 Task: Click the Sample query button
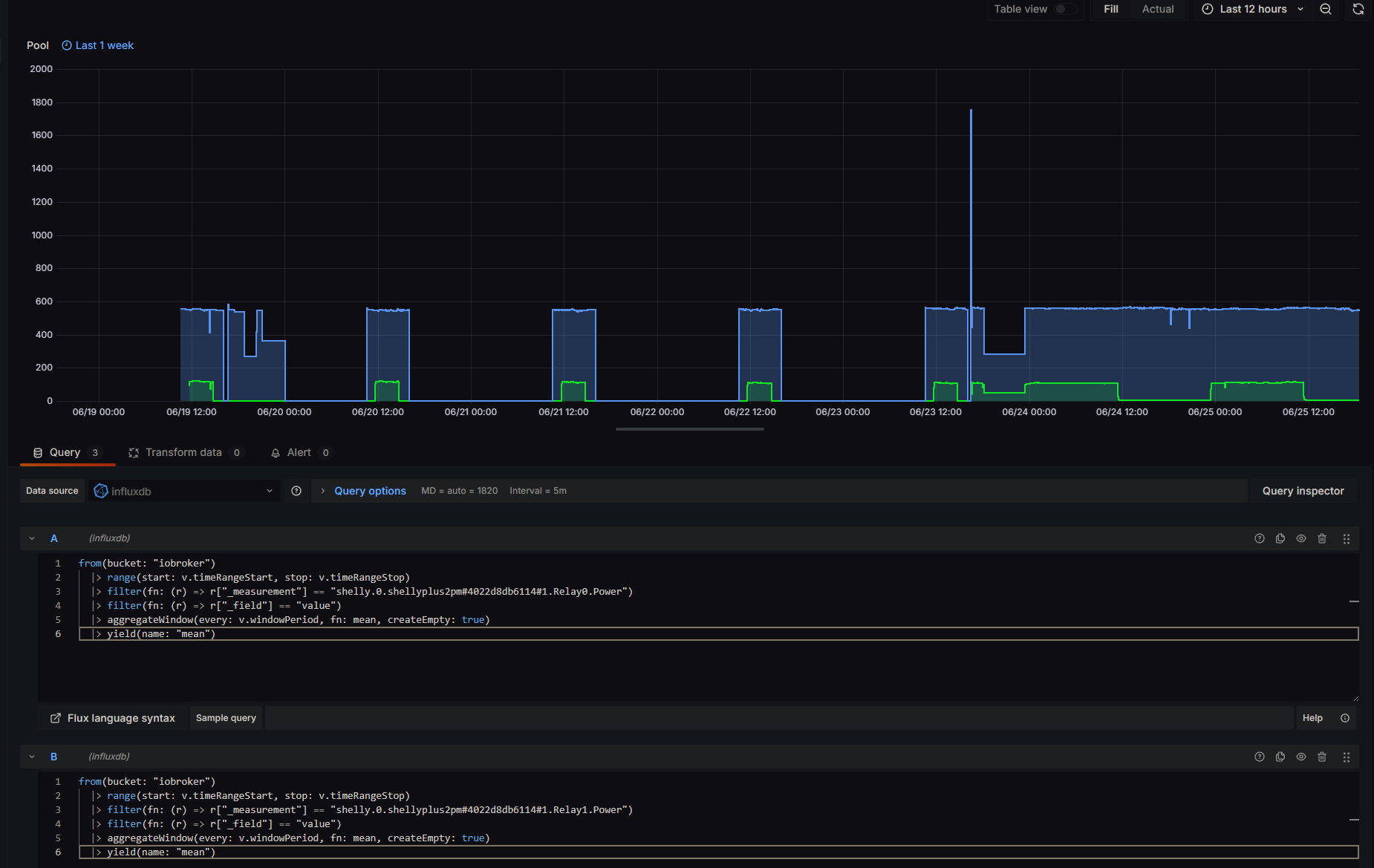[226, 718]
